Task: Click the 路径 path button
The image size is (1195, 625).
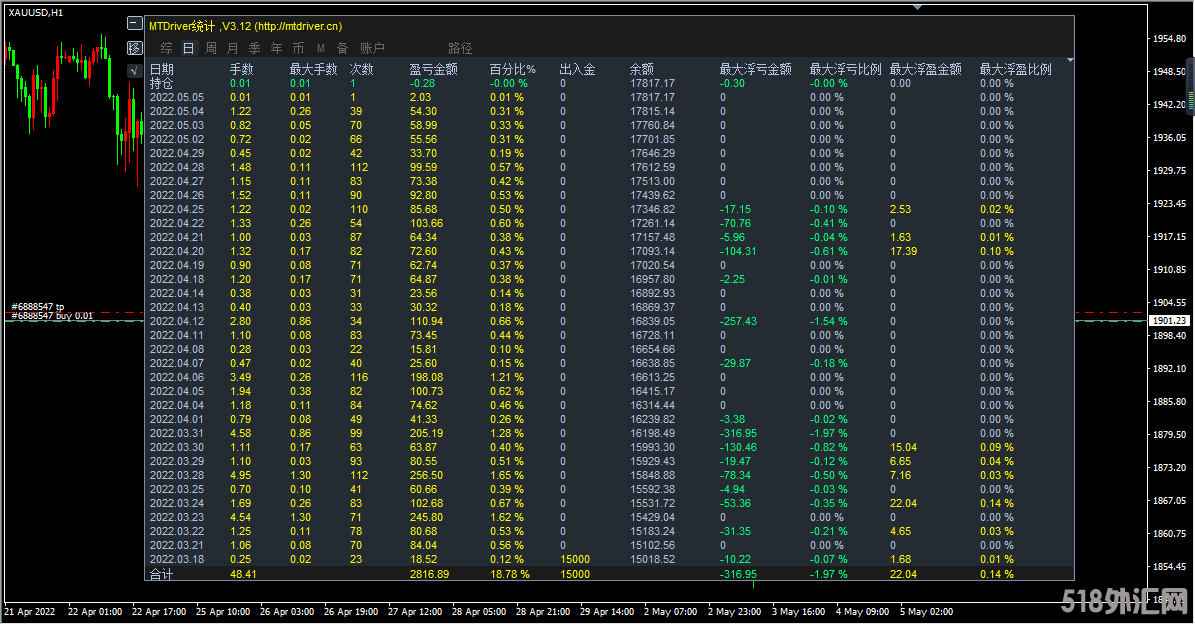Action: click(x=460, y=48)
